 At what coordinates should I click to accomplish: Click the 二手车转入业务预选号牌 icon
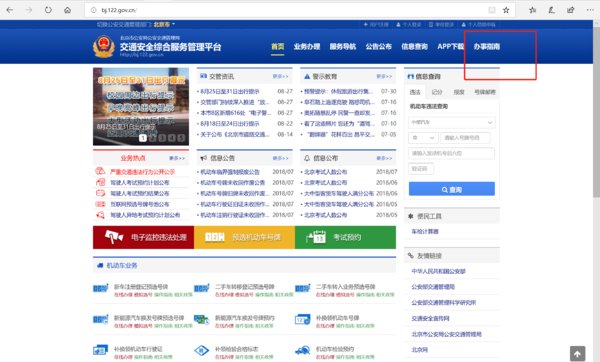point(303,288)
